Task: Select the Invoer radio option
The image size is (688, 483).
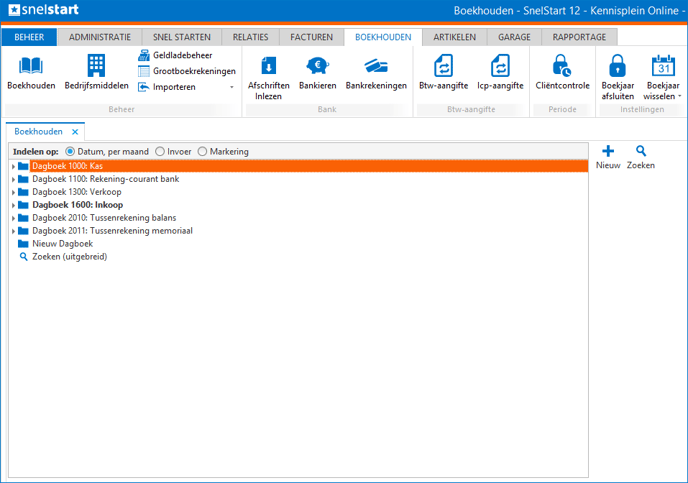Action: pyautogui.click(x=160, y=152)
